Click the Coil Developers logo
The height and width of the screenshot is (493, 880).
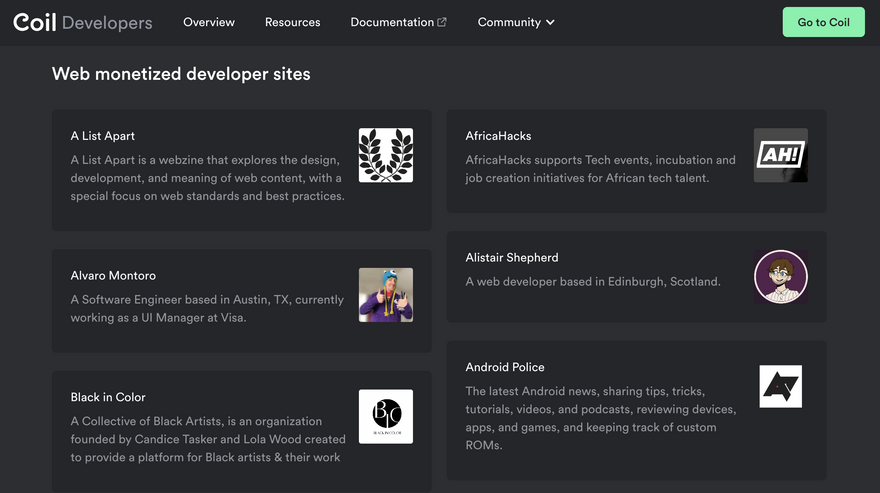[x=82, y=22]
